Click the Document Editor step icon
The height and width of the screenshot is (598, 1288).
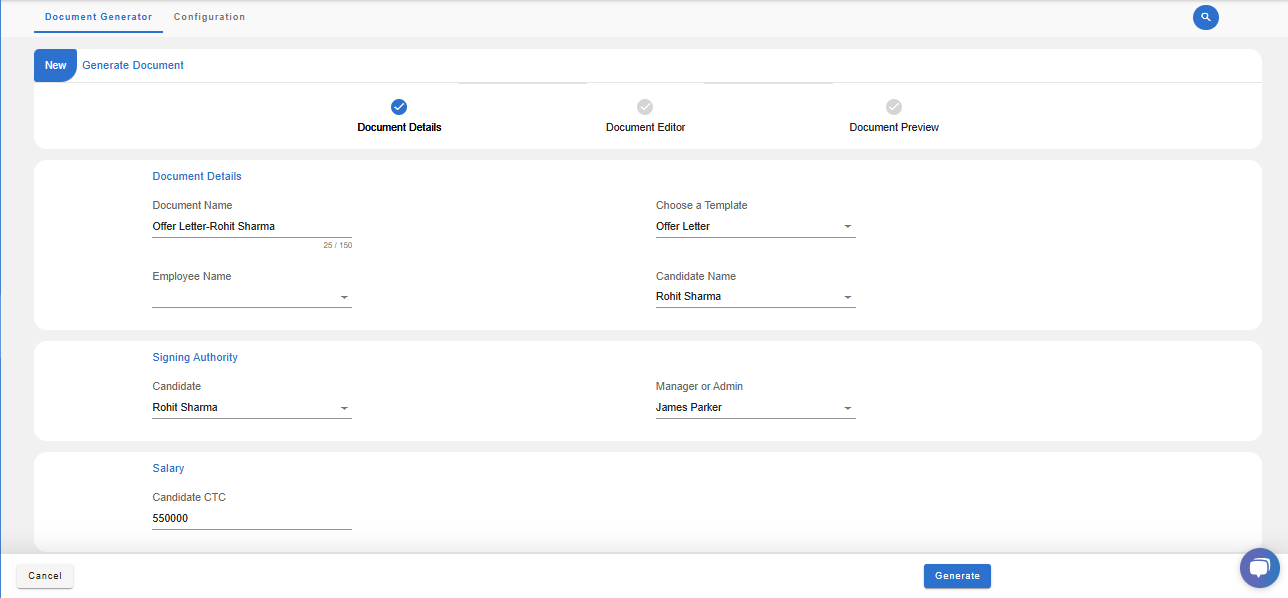point(645,107)
